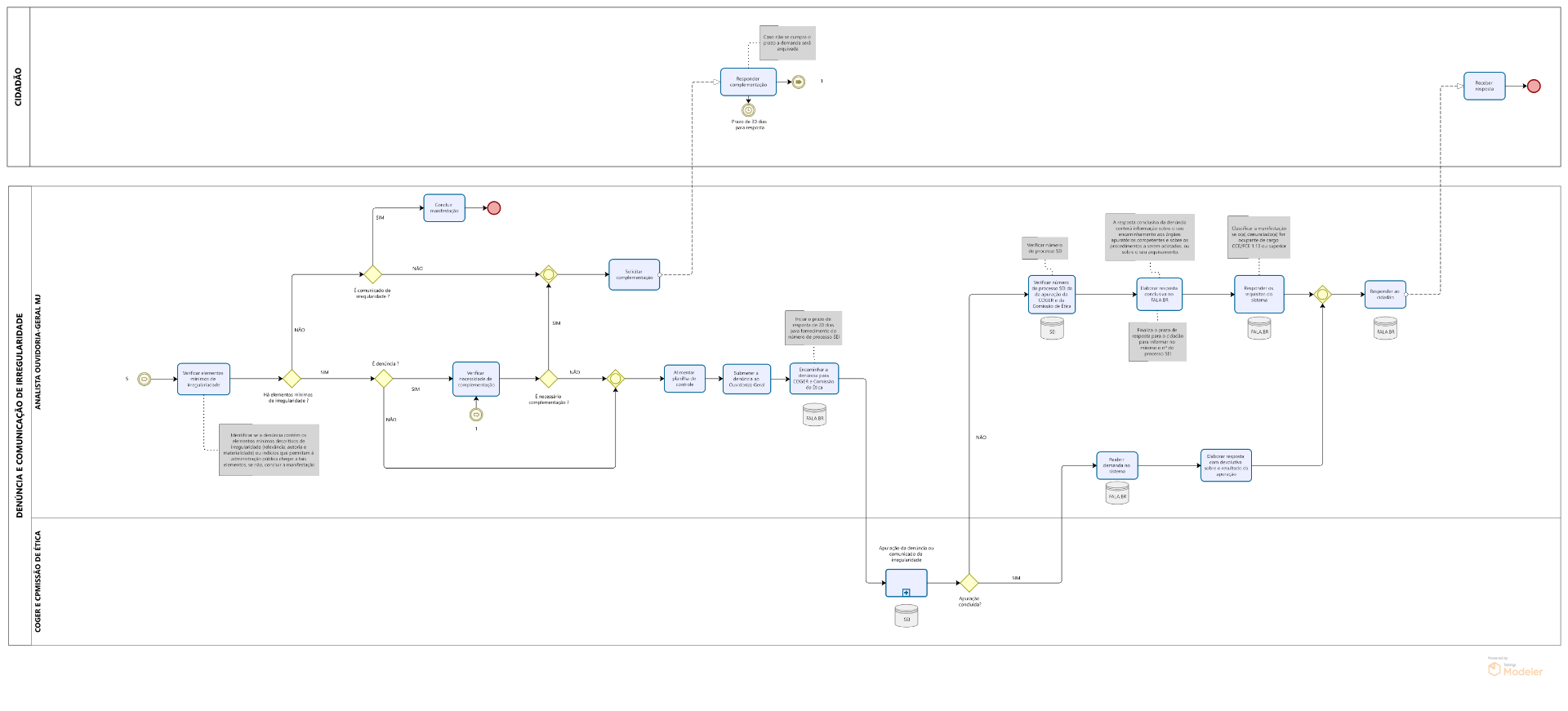Viewport: 1568px width, 711px height.
Task: Click the inclusive gateway before 'Solicitar complementação'
Action: tap(549, 275)
